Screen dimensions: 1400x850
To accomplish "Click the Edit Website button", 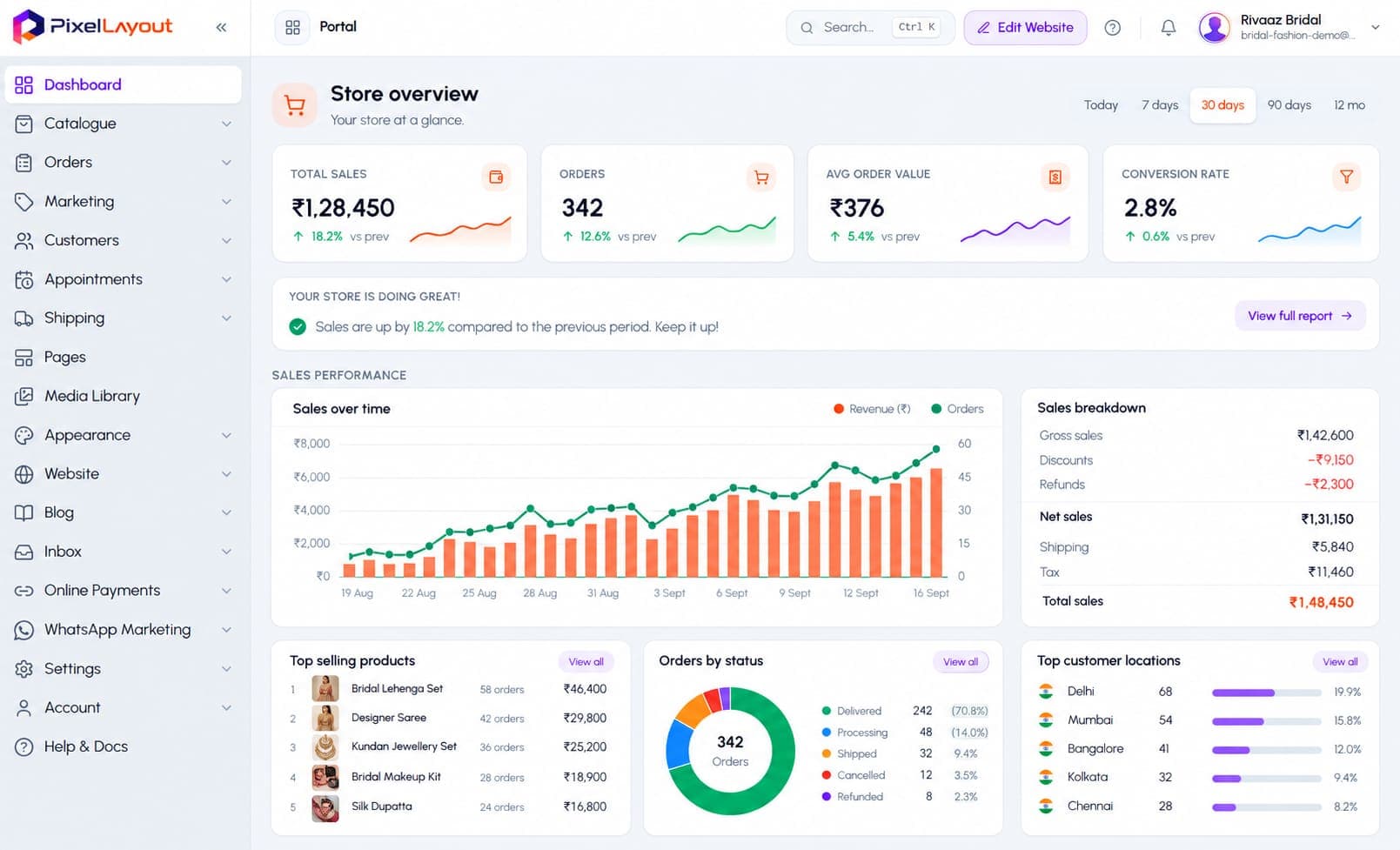I will point(1025,28).
